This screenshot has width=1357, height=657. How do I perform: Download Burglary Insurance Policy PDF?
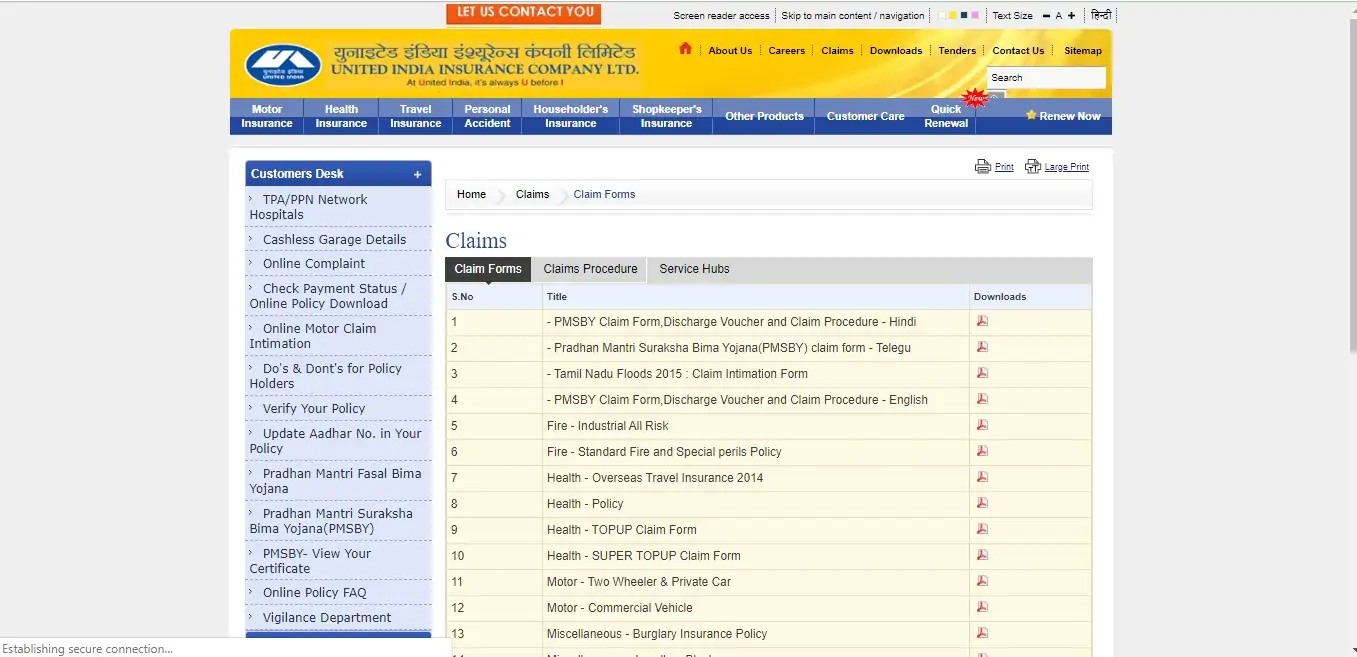coord(982,633)
